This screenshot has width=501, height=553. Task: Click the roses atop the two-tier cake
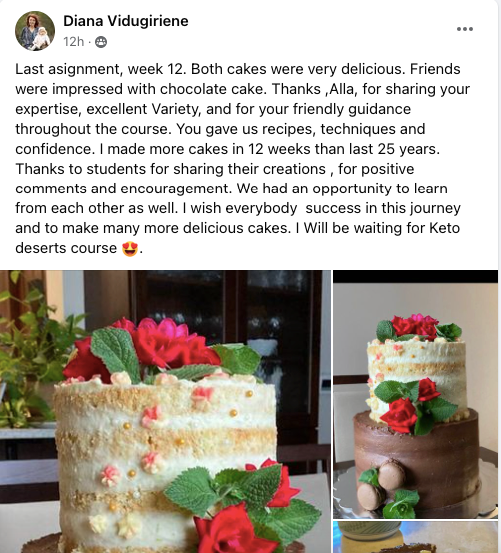click(414, 326)
